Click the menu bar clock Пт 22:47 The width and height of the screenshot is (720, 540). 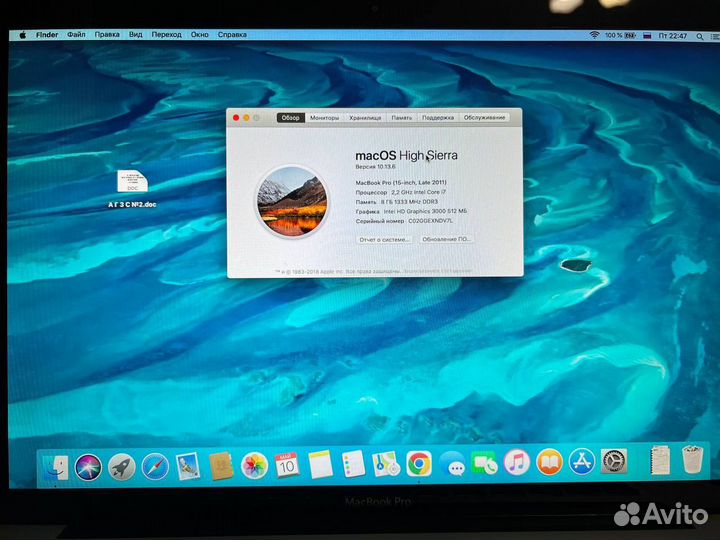(x=673, y=36)
